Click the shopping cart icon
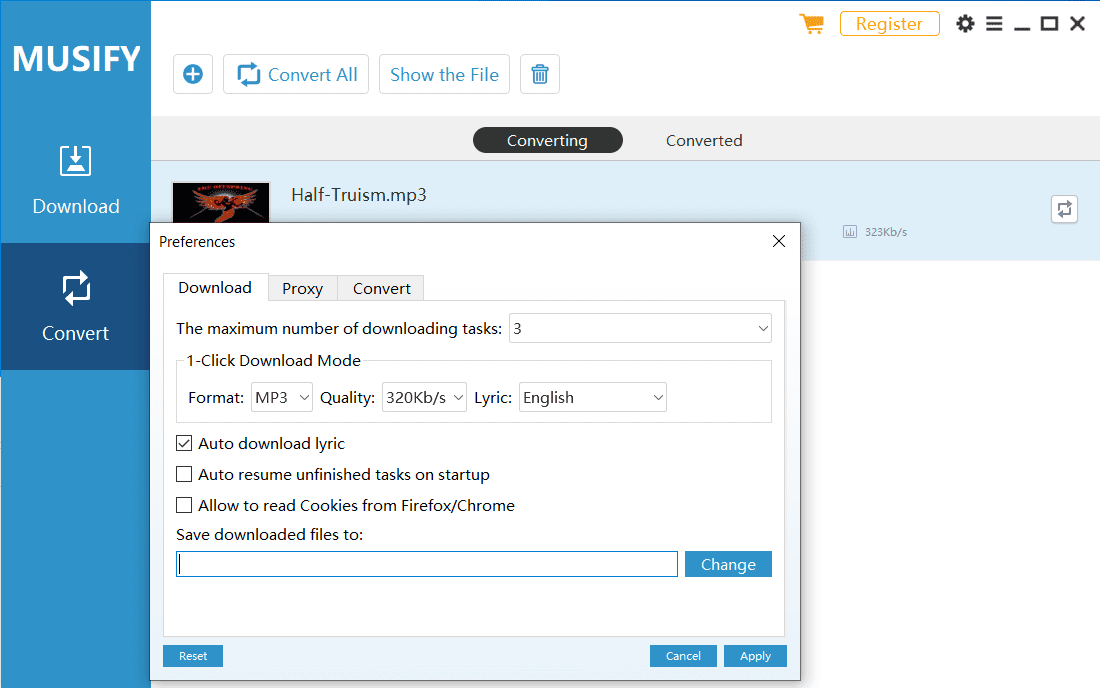The width and height of the screenshot is (1100, 688). [812, 24]
